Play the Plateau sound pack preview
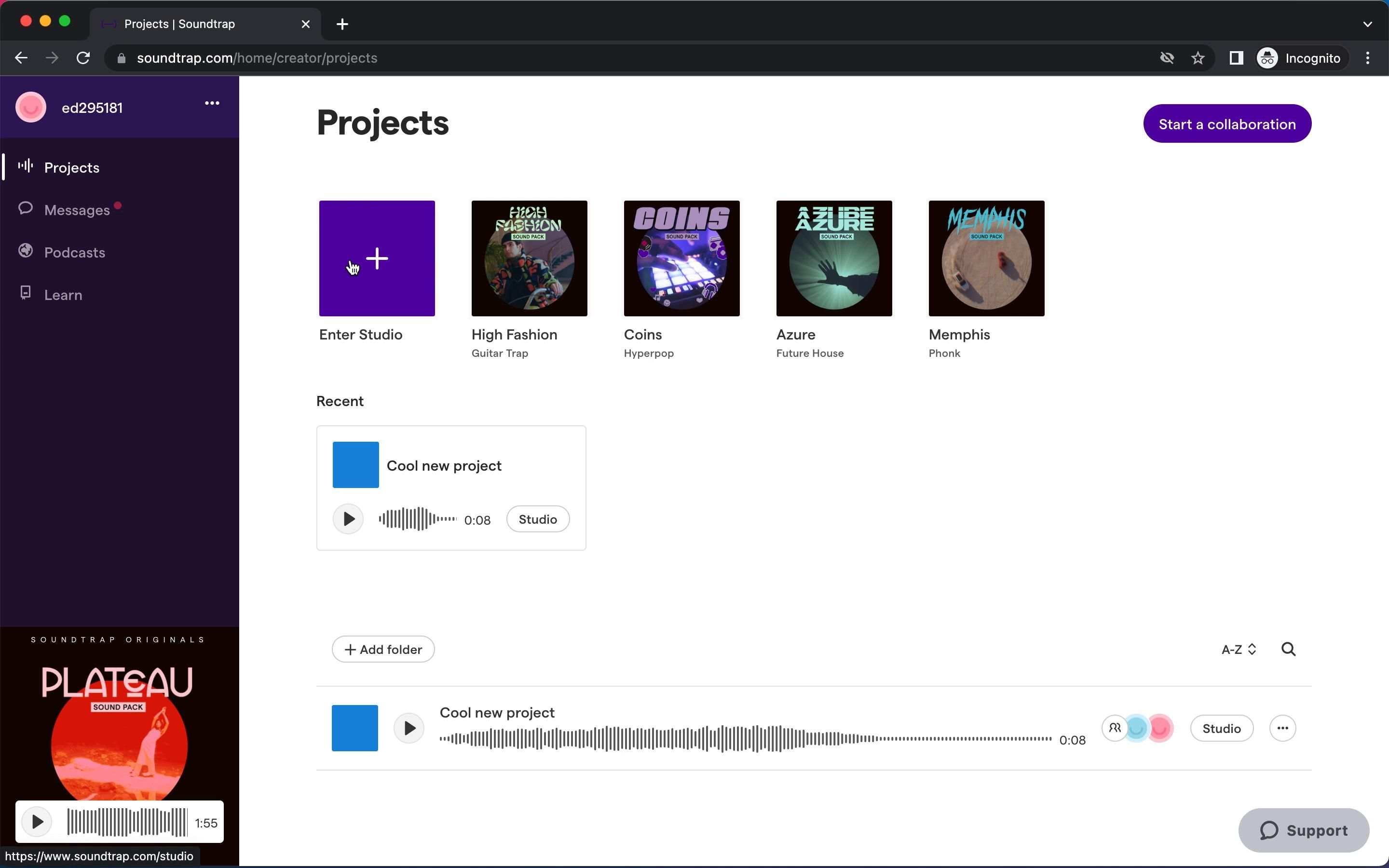Image resolution: width=1389 pixels, height=868 pixels. (37, 822)
